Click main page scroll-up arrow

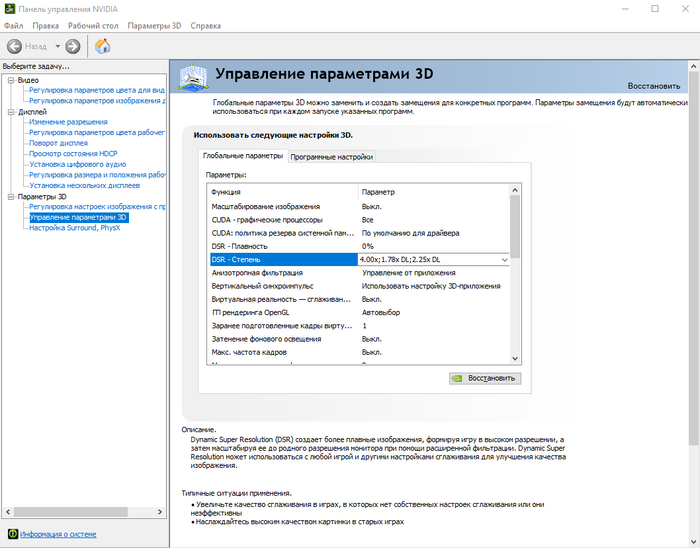pos(693,66)
